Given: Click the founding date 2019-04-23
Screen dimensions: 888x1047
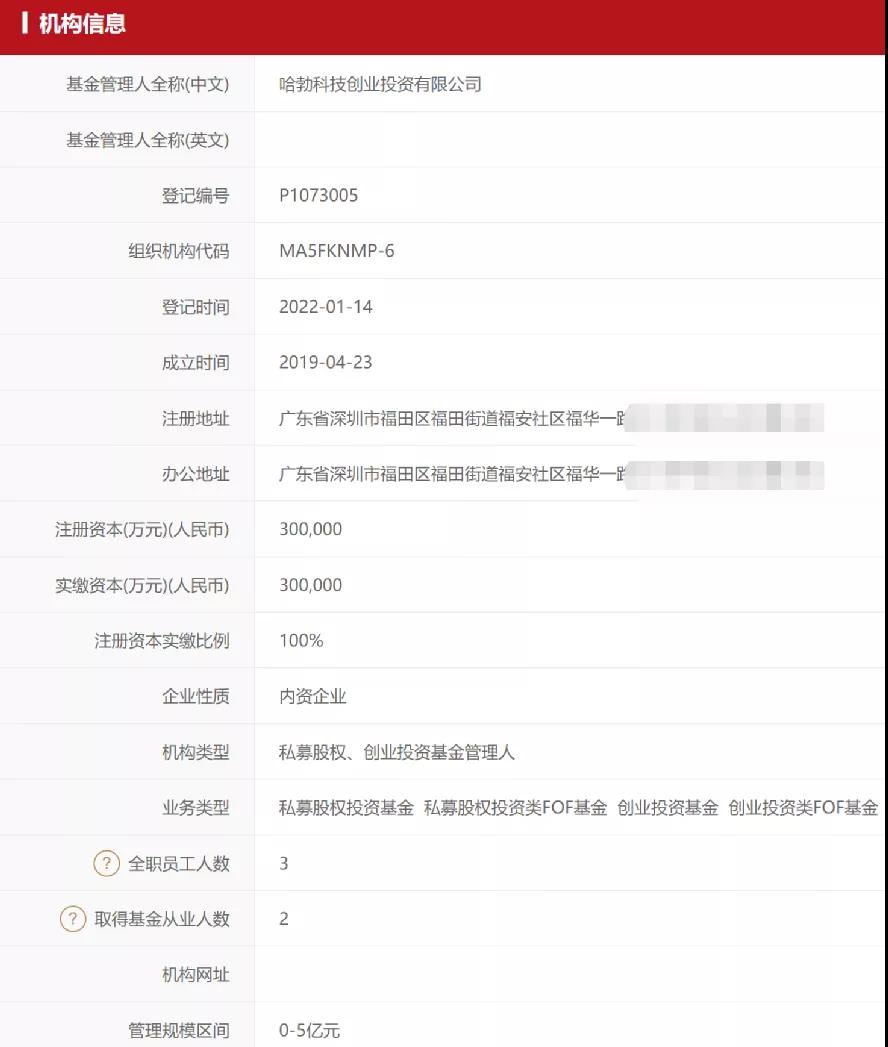Looking at the screenshot, I should [x=326, y=362].
